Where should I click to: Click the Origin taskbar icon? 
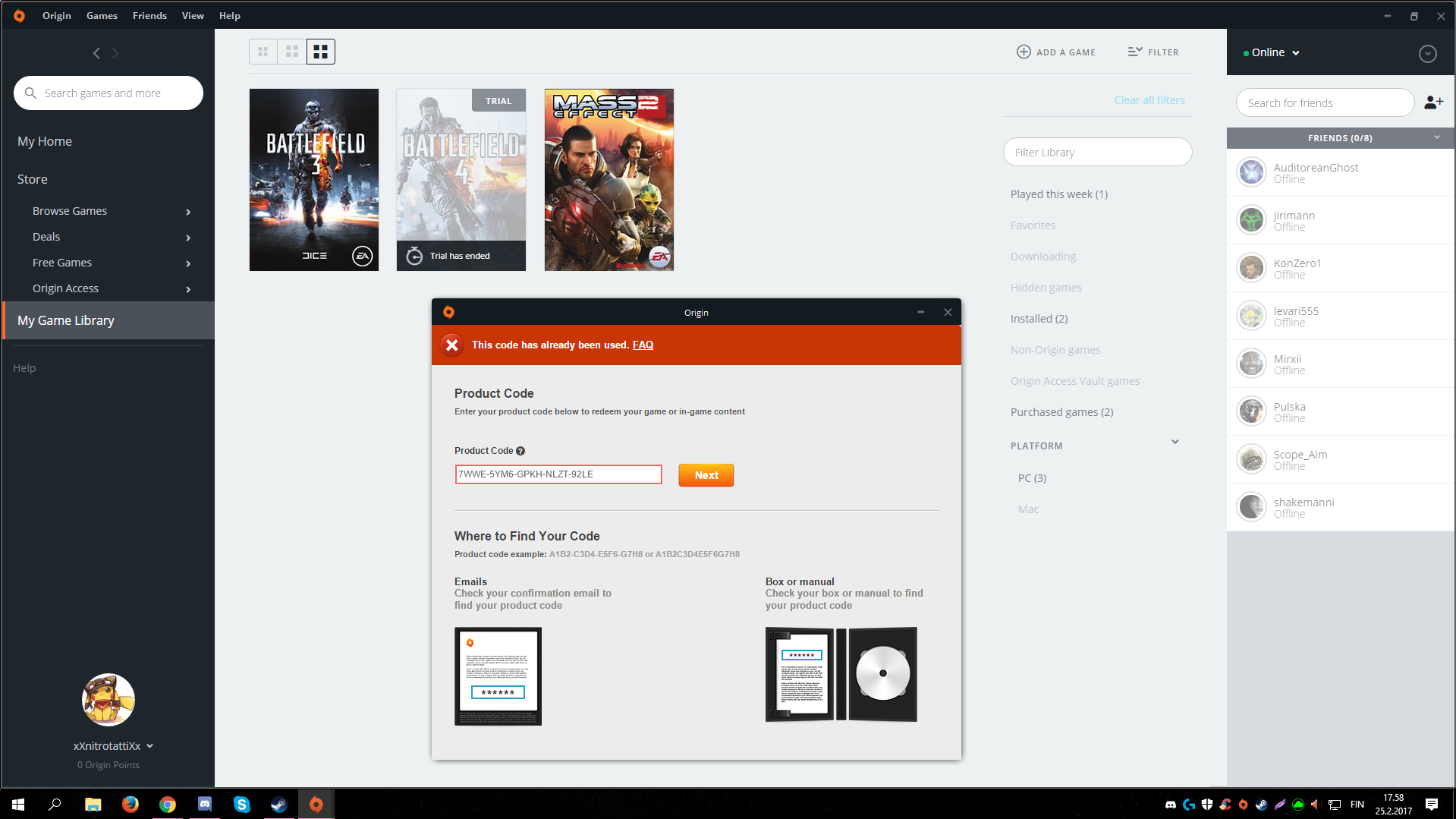[316, 804]
